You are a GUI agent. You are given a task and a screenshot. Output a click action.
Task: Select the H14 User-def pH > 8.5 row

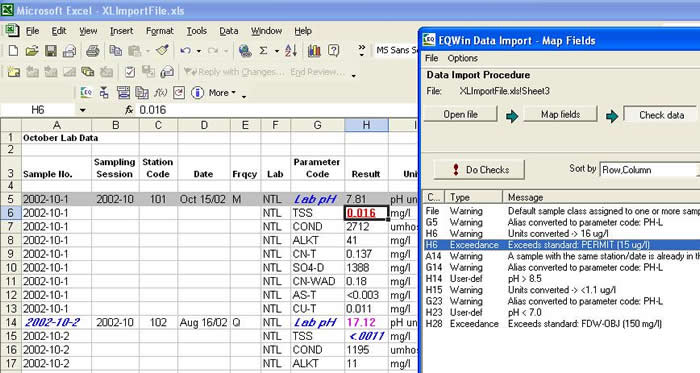point(561,279)
